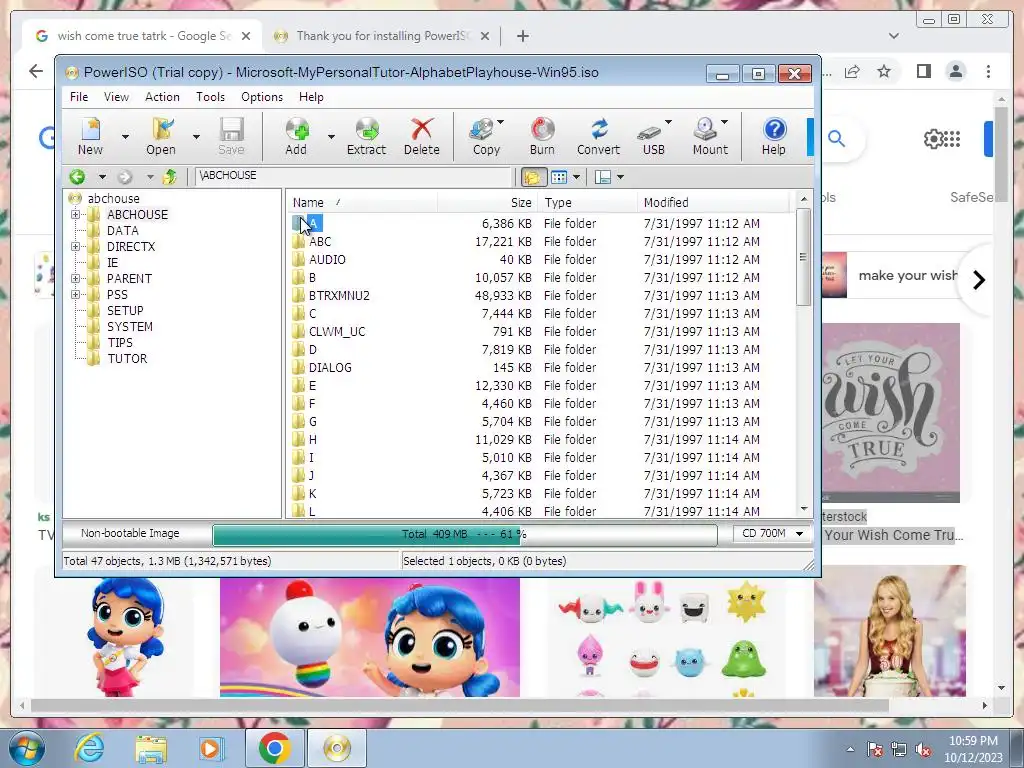Expand the PSS tree node
The height and width of the screenshot is (768, 1024).
[x=76, y=295]
